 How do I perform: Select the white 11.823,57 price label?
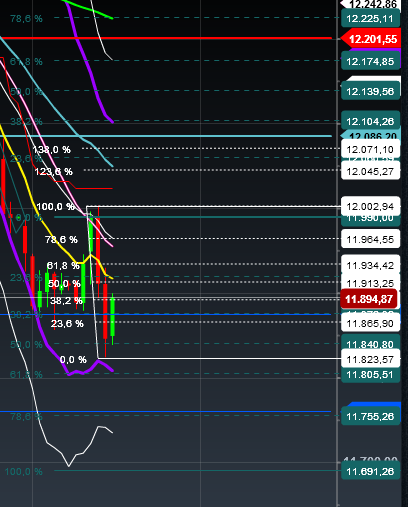[x=370, y=359]
